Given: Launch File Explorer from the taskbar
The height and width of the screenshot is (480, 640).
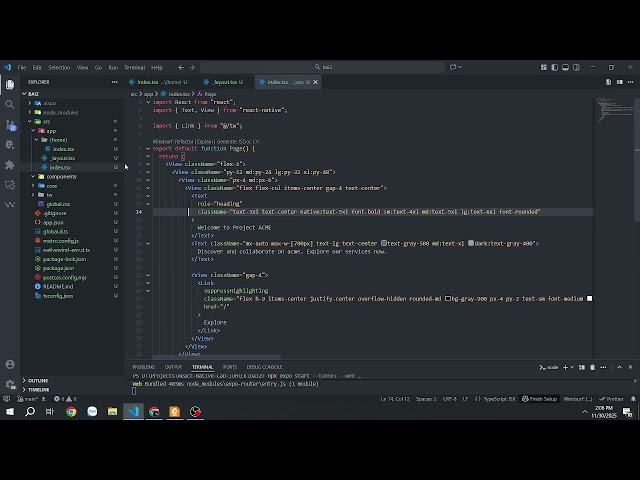Looking at the screenshot, I should pyautogui.click(x=112, y=412).
